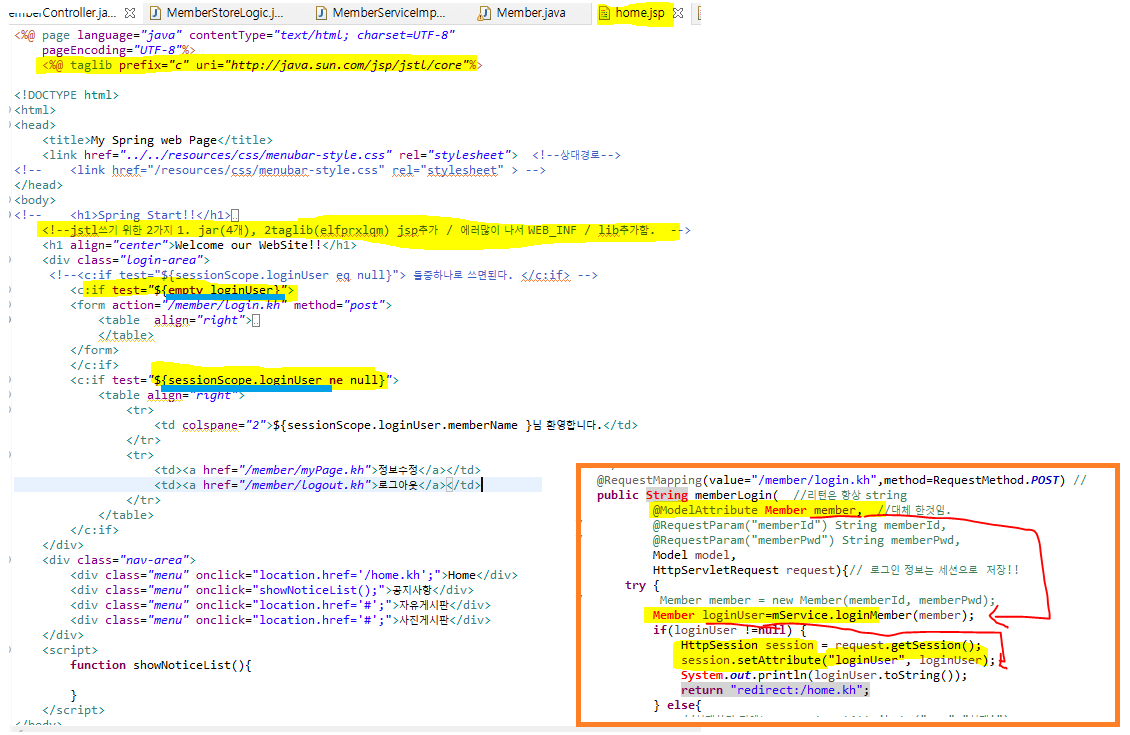Screen dimensions: 1130x735
Task: Click the Home menu div line
Action: click(293, 575)
